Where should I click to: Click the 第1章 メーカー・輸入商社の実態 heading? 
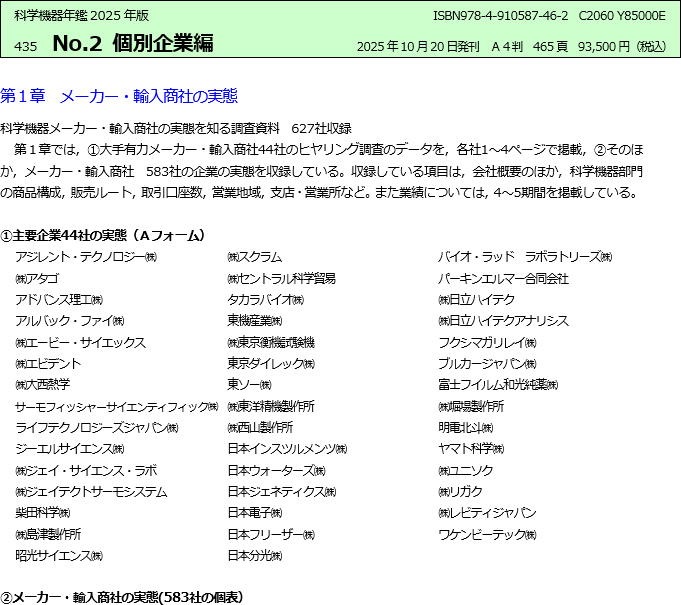click(x=119, y=97)
